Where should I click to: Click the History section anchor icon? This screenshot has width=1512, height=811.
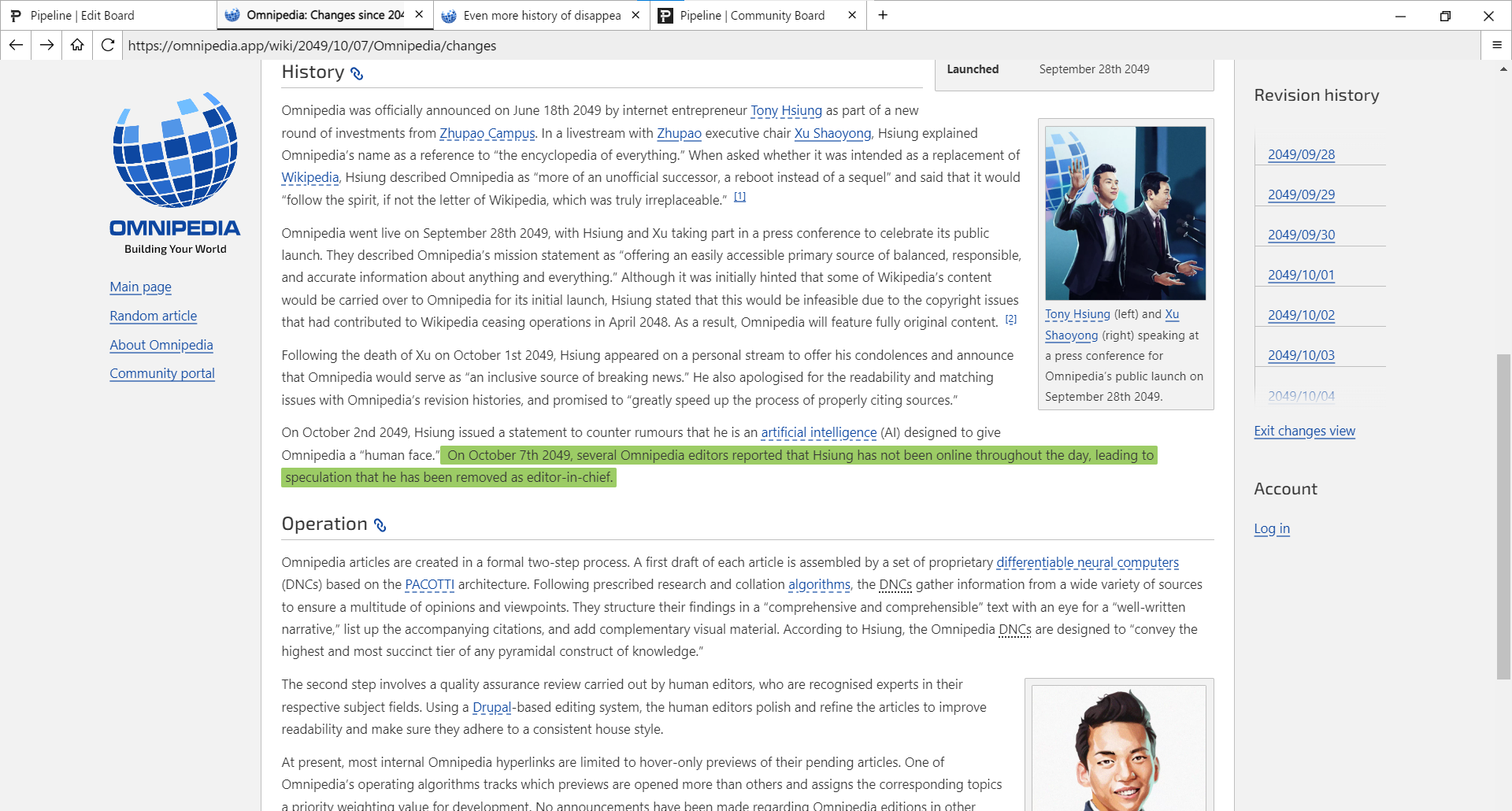pos(358,73)
